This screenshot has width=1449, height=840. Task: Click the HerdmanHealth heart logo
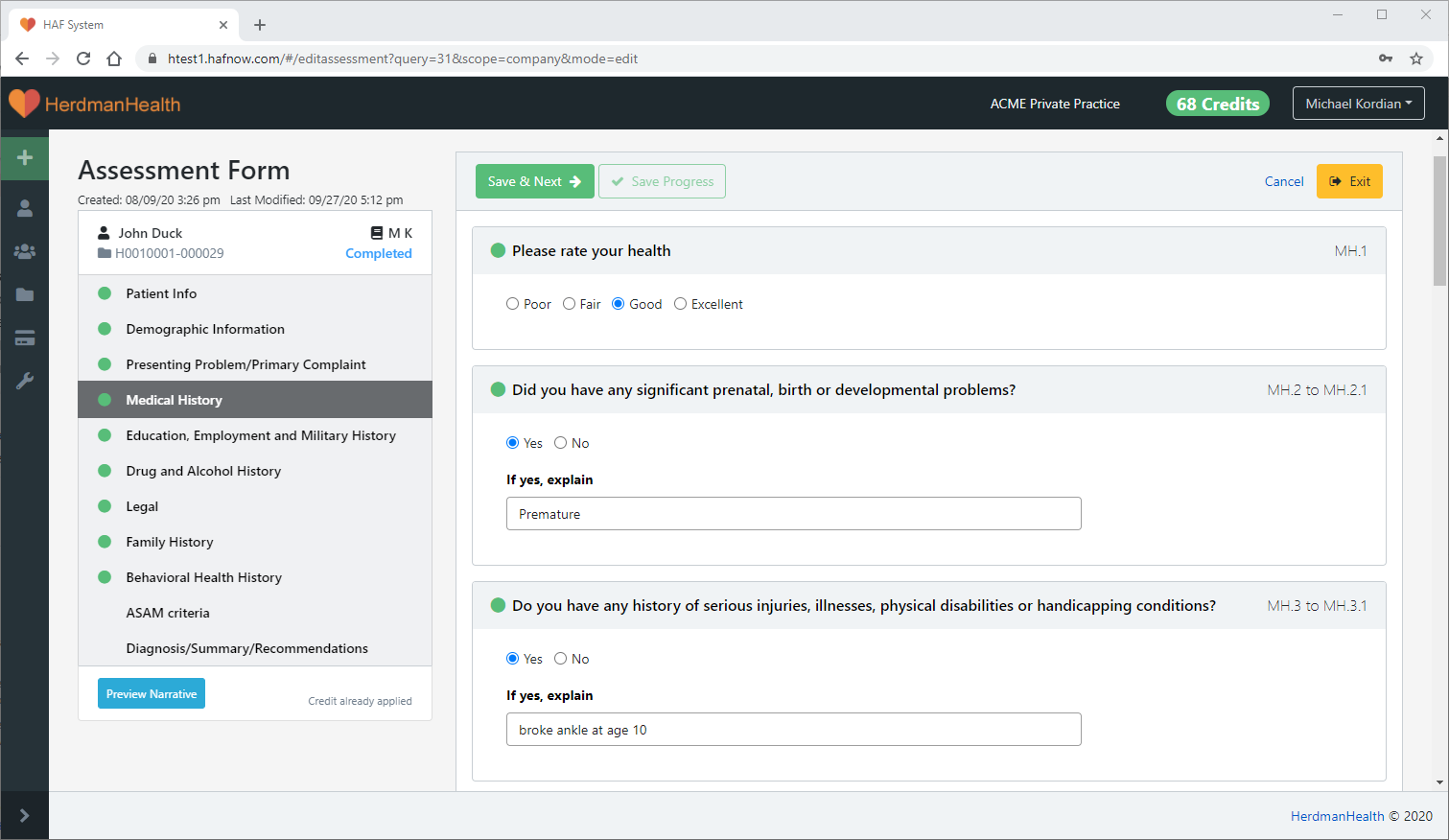click(x=24, y=104)
